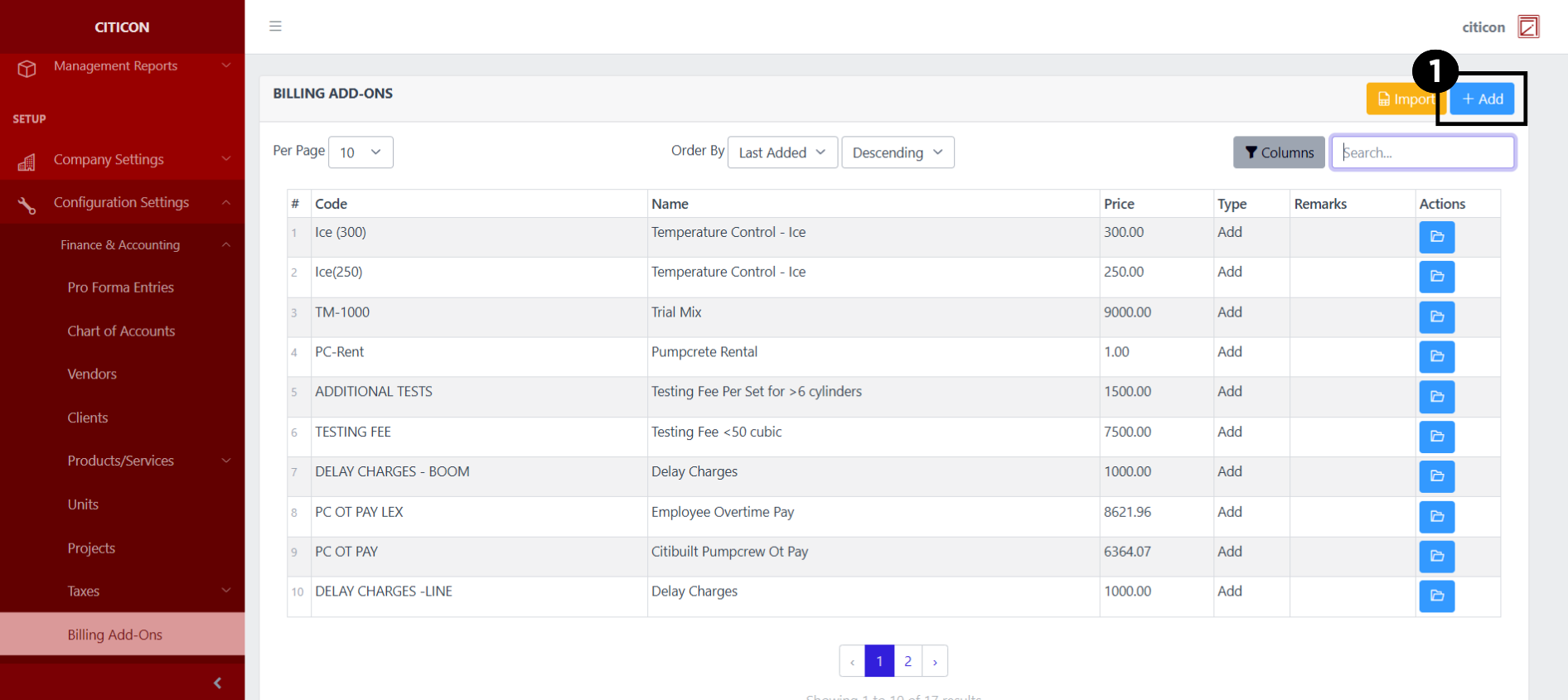Open folder action for DELAY CHARGES -LINE row
This screenshot has height=700, width=1568.
1436,596
